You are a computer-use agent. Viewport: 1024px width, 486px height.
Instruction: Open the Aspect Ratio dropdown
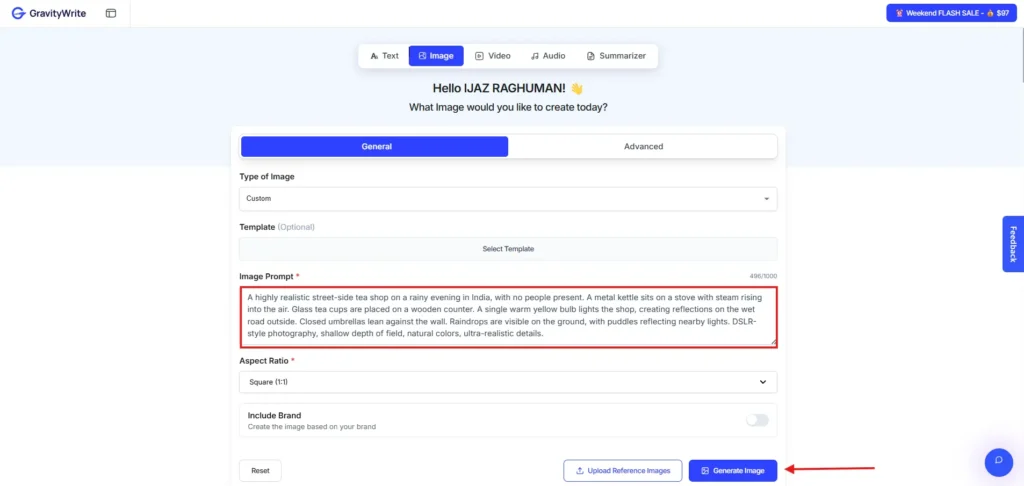(508, 382)
